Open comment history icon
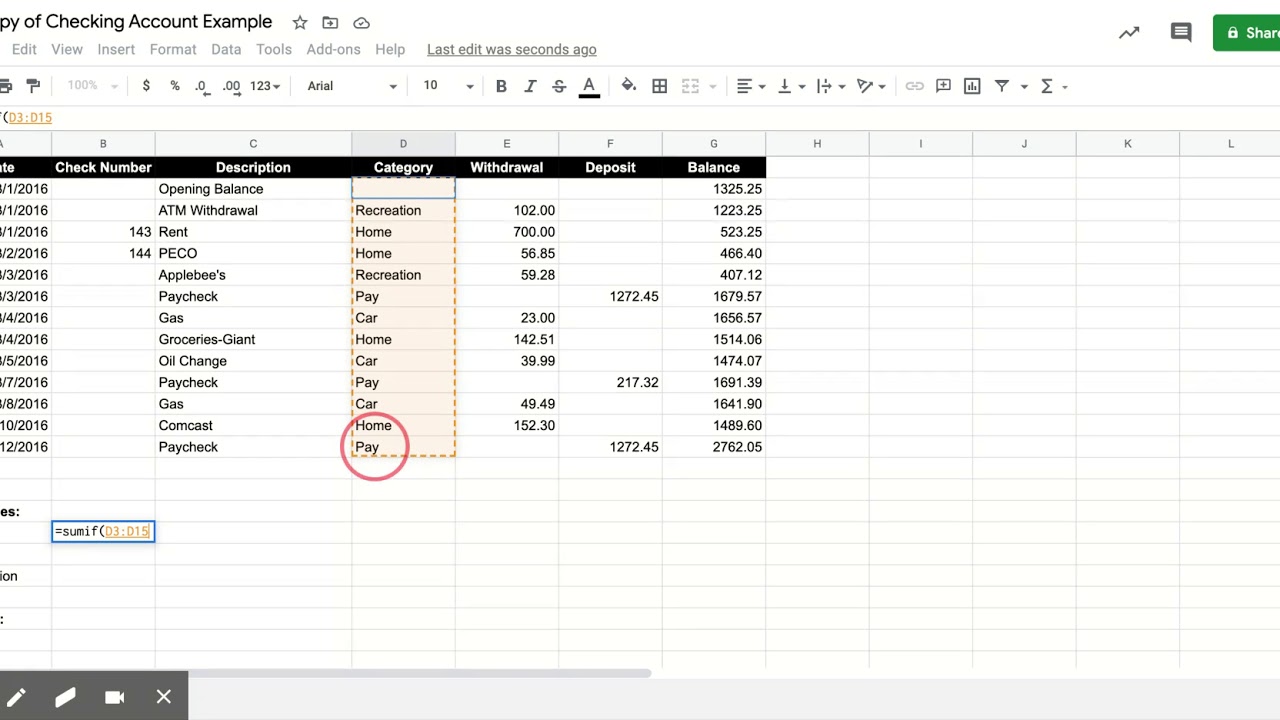 pyautogui.click(x=1181, y=33)
